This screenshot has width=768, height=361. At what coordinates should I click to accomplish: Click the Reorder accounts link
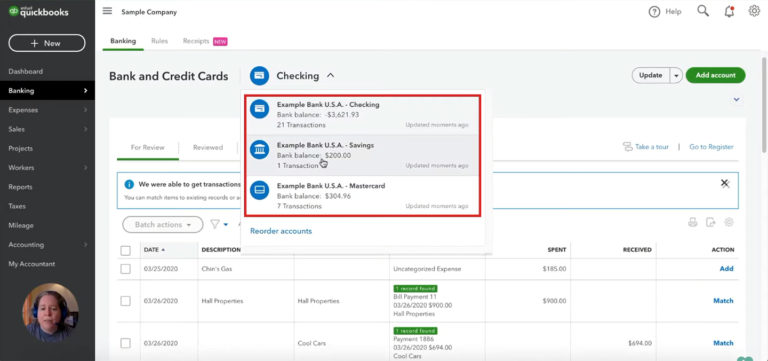[x=281, y=231]
